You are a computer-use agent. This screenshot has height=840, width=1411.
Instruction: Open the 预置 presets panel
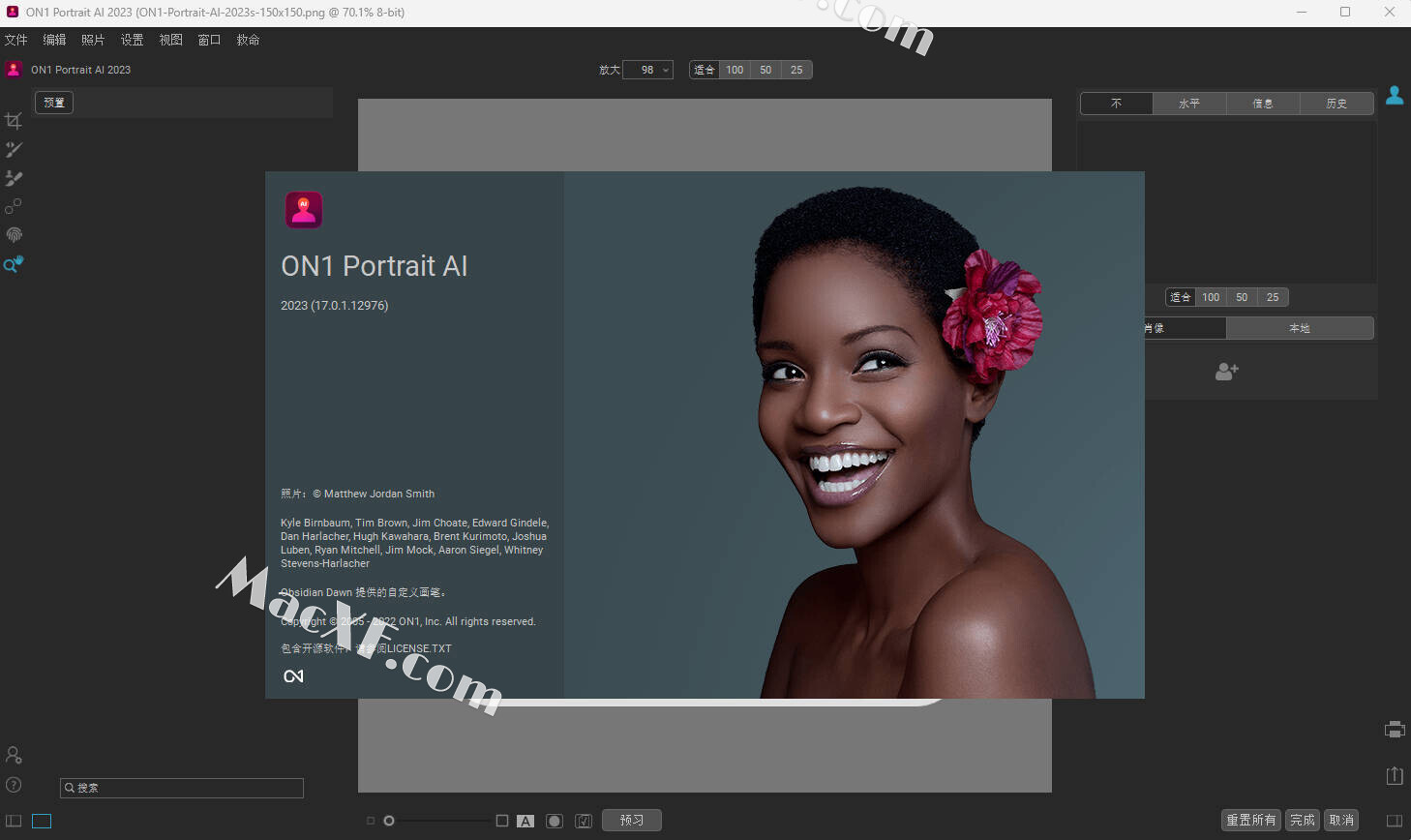[x=54, y=103]
